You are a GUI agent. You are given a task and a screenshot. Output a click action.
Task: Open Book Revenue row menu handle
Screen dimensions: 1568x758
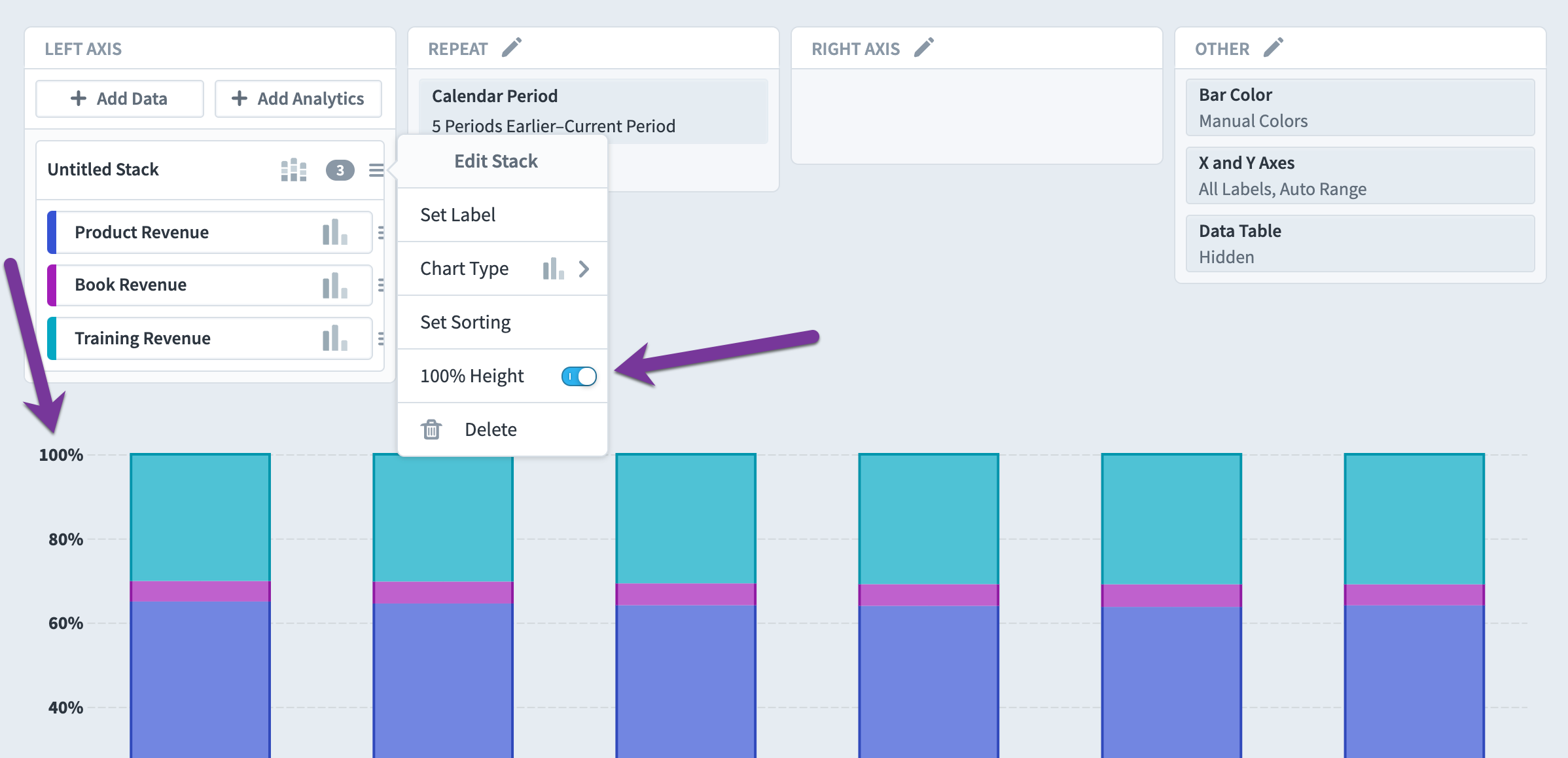pos(381,285)
